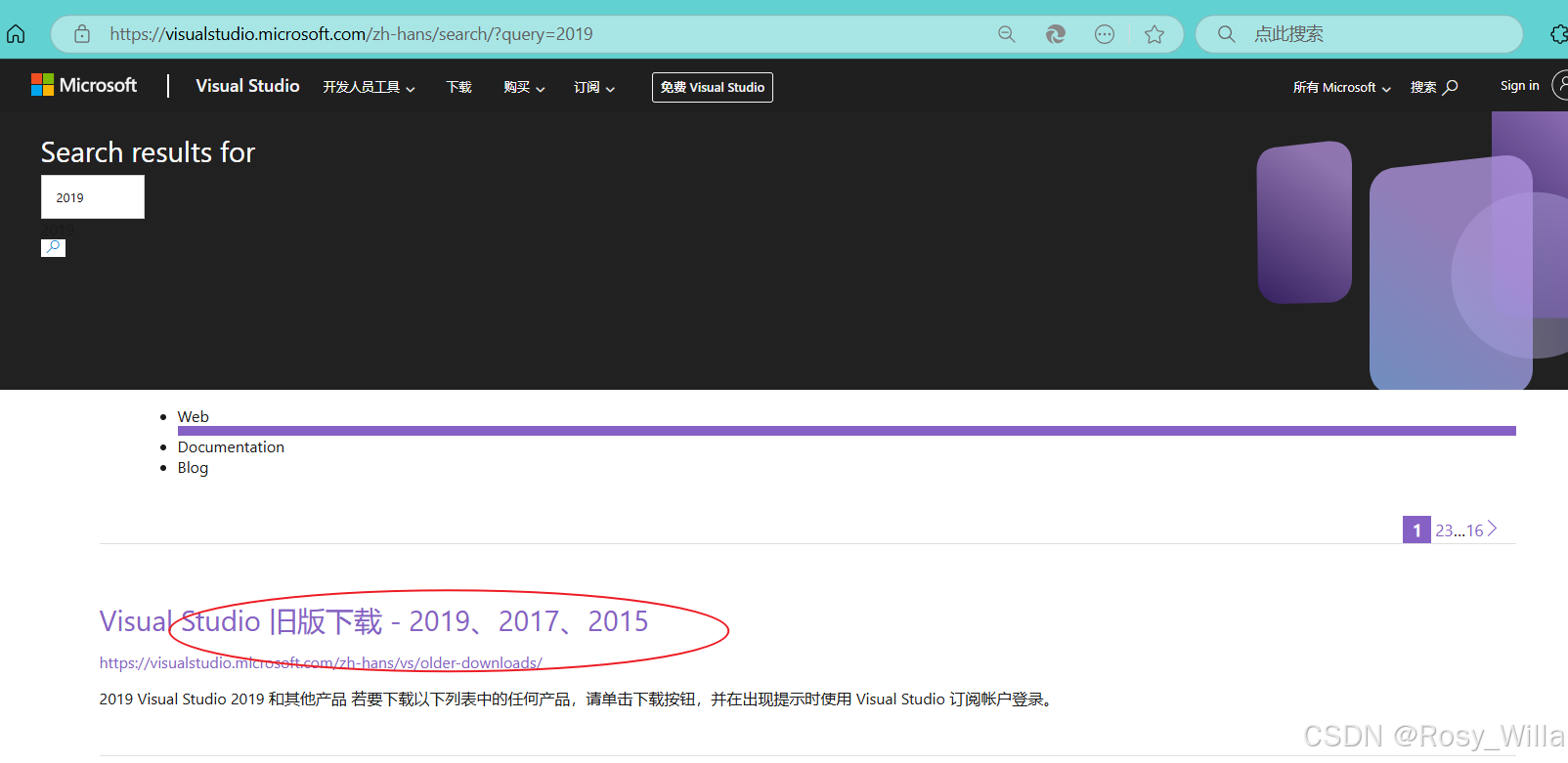1568x763 pixels.
Task: Open the extensions puzzle icon
Action: point(1558,34)
